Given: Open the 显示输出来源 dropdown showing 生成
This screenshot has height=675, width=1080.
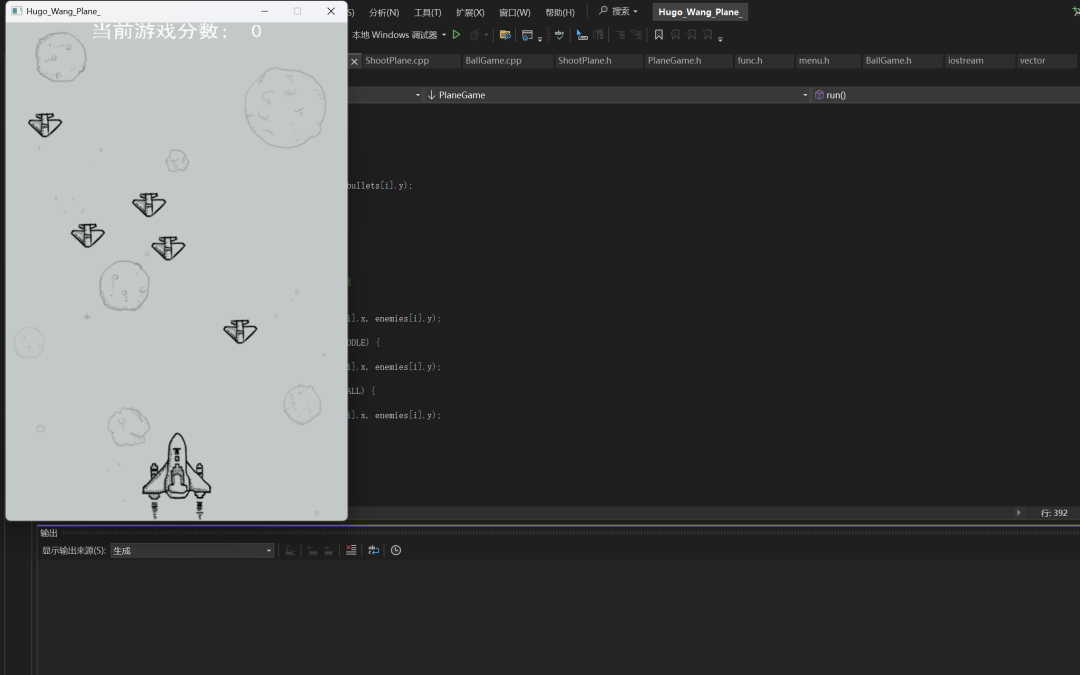Looking at the screenshot, I should click(x=192, y=550).
